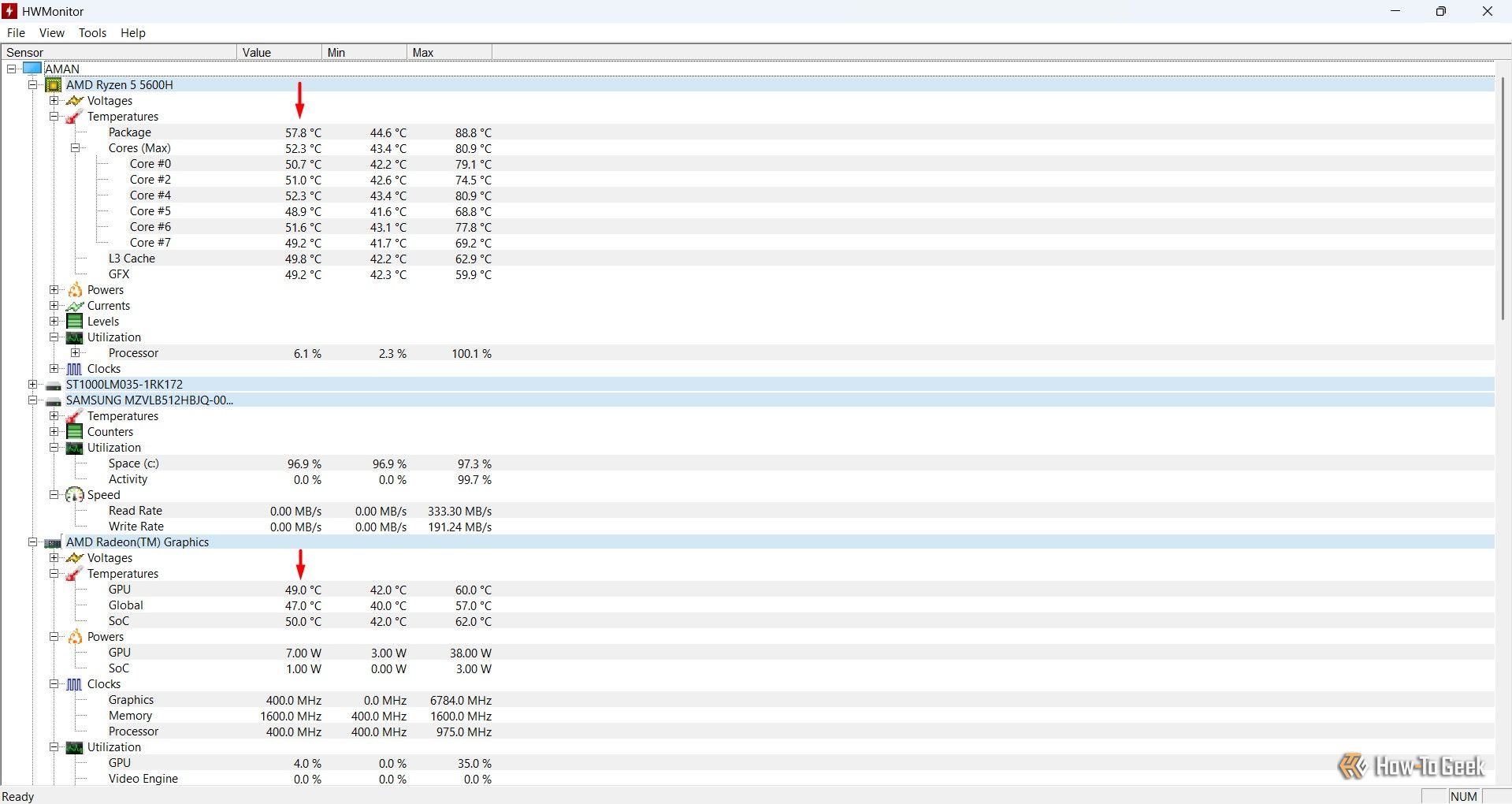Open the View menu
1512x804 pixels.
click(x=52, y=33)
